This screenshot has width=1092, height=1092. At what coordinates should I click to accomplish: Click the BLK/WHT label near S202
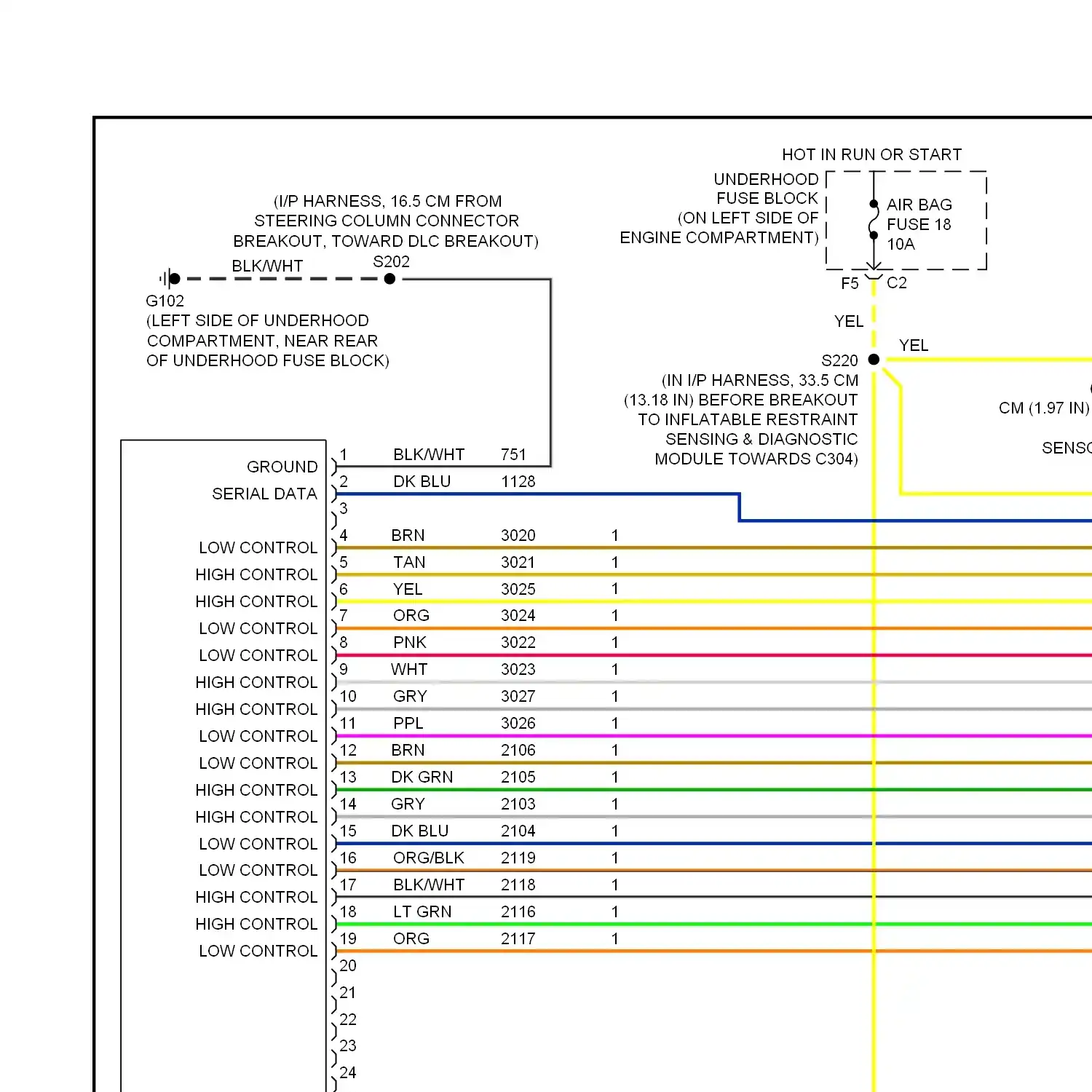tap(267, 266)
